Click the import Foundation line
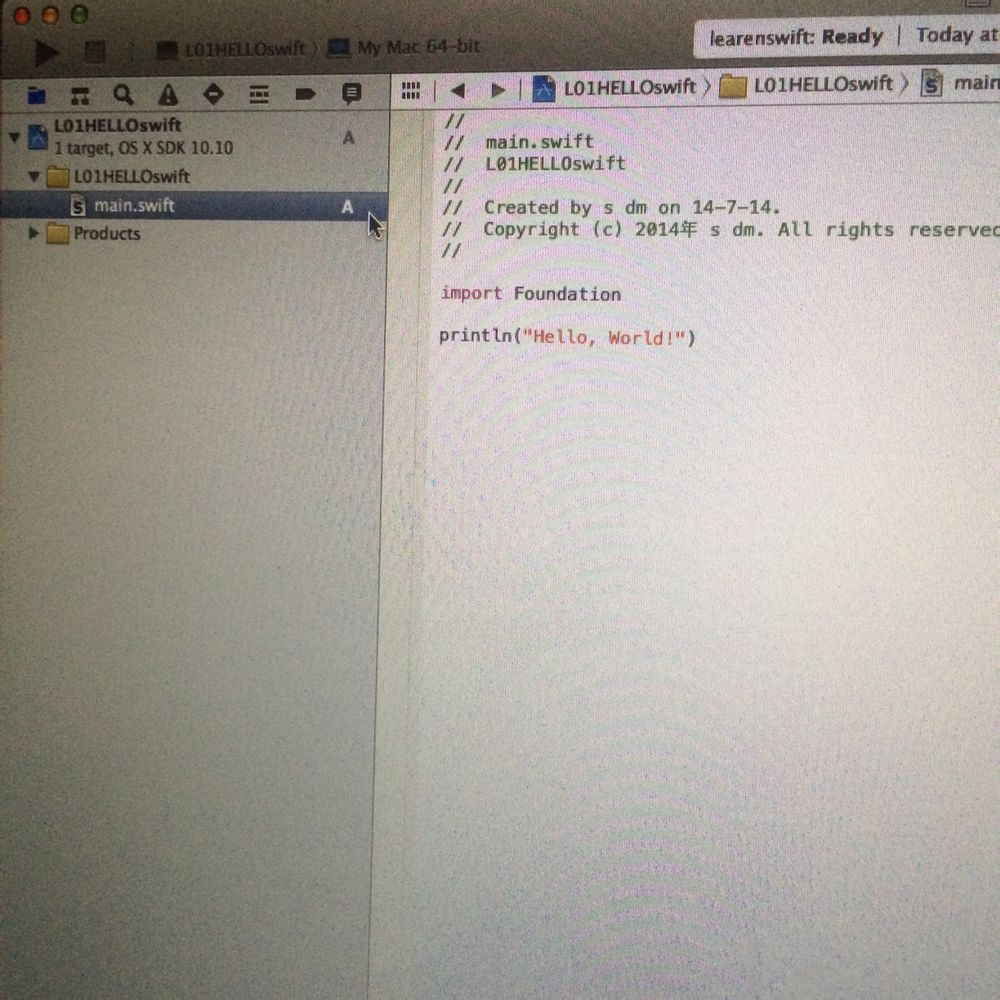This screenshot has height=1000, width=1000. 531,293
